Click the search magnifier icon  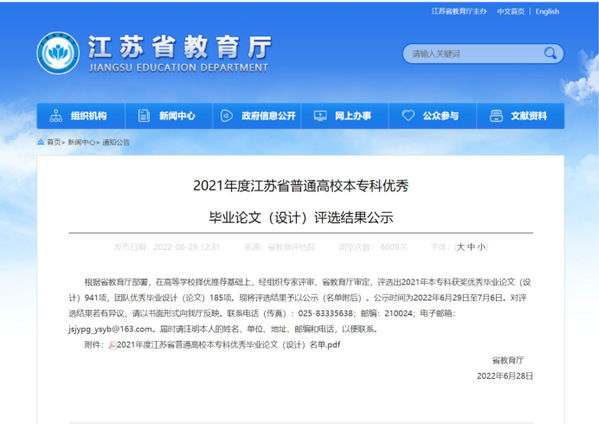pyautogui.click(x=550, y=53)
